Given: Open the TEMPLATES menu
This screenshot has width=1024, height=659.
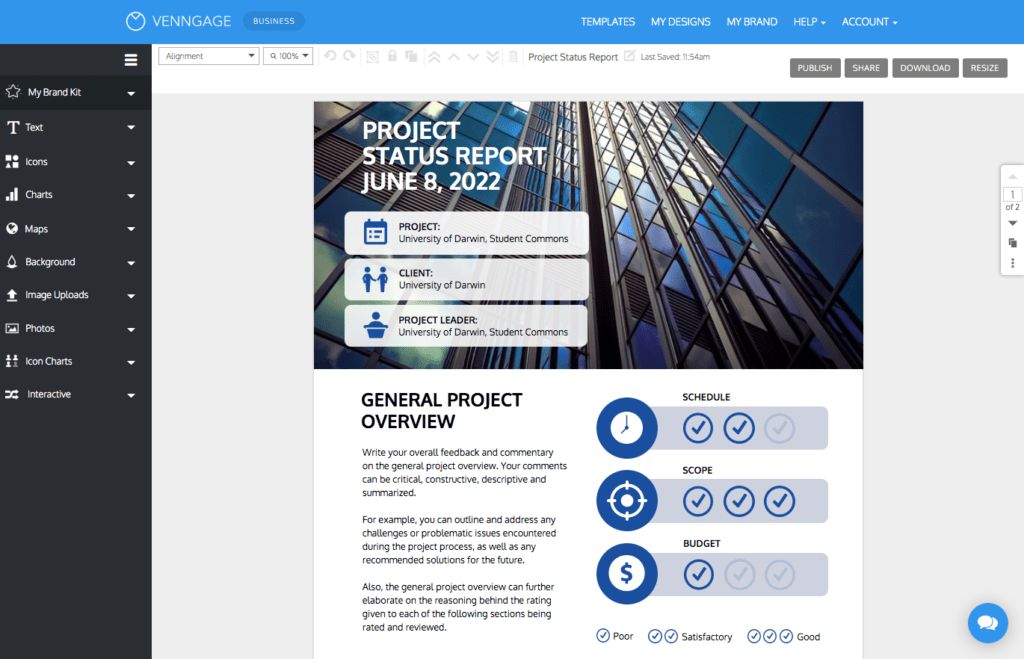Looking at the screenshot, I should coord(608,21).
